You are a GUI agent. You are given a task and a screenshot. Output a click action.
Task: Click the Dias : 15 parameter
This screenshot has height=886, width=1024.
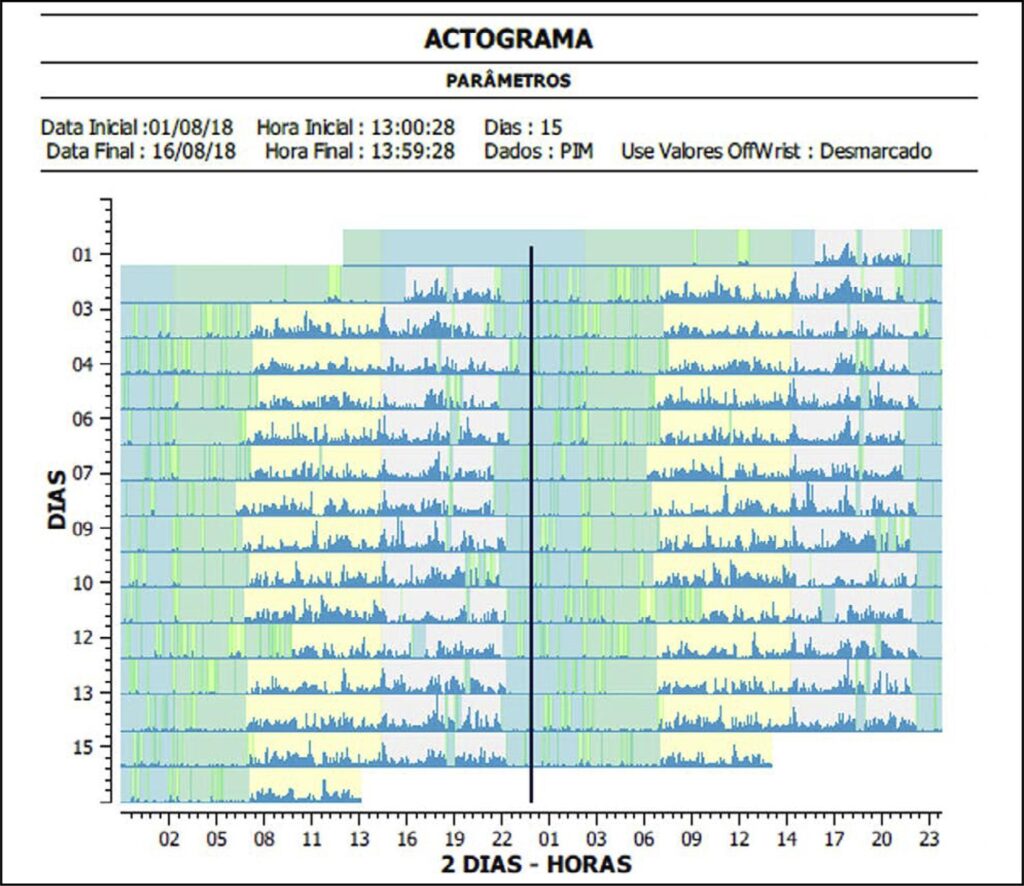(523, 128)
